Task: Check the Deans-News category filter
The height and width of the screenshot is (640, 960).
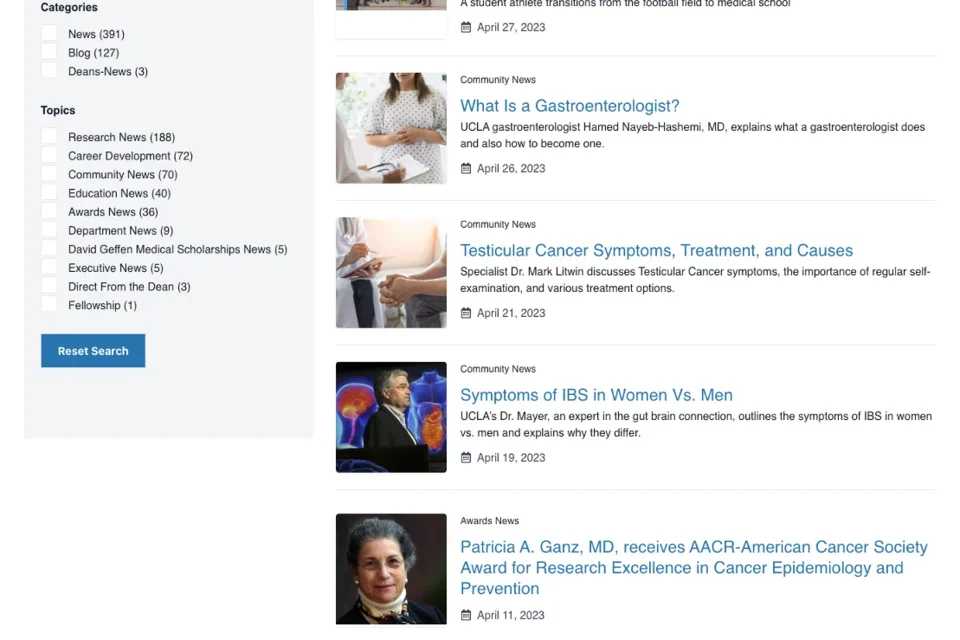Action: (x=49, y=71)
